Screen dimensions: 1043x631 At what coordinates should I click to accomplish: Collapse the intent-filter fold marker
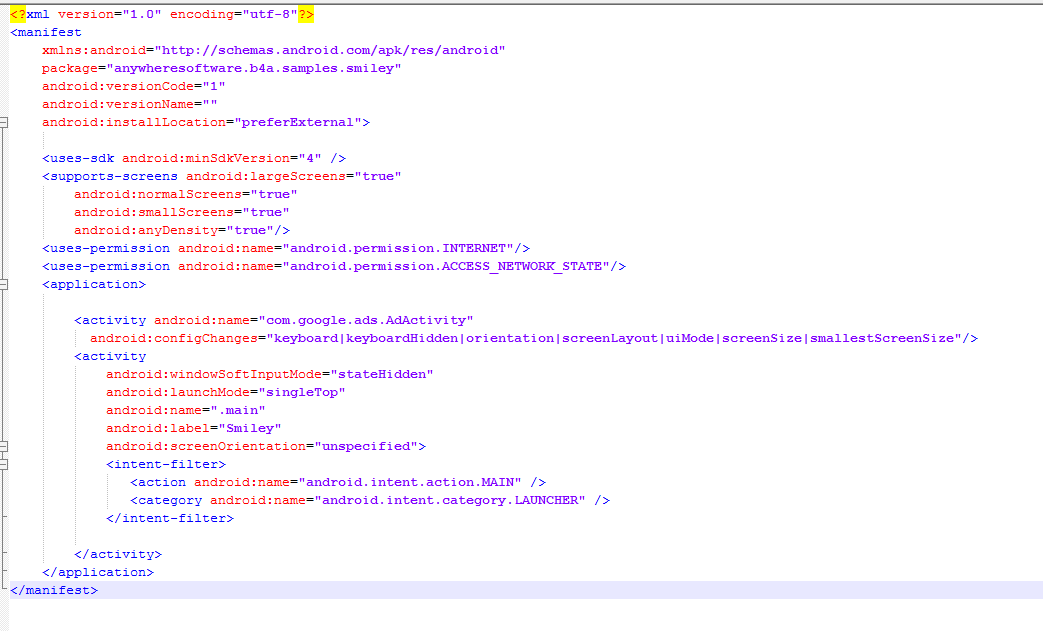tap(6, 463)
